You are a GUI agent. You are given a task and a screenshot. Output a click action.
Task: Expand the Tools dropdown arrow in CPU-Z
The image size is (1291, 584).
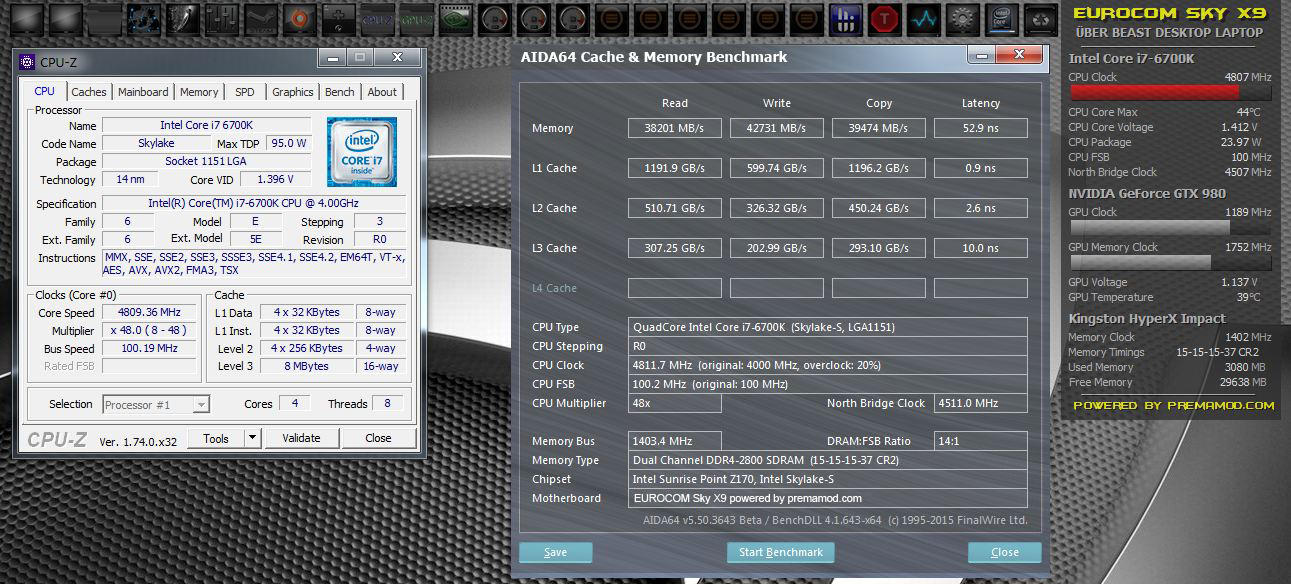252,438
